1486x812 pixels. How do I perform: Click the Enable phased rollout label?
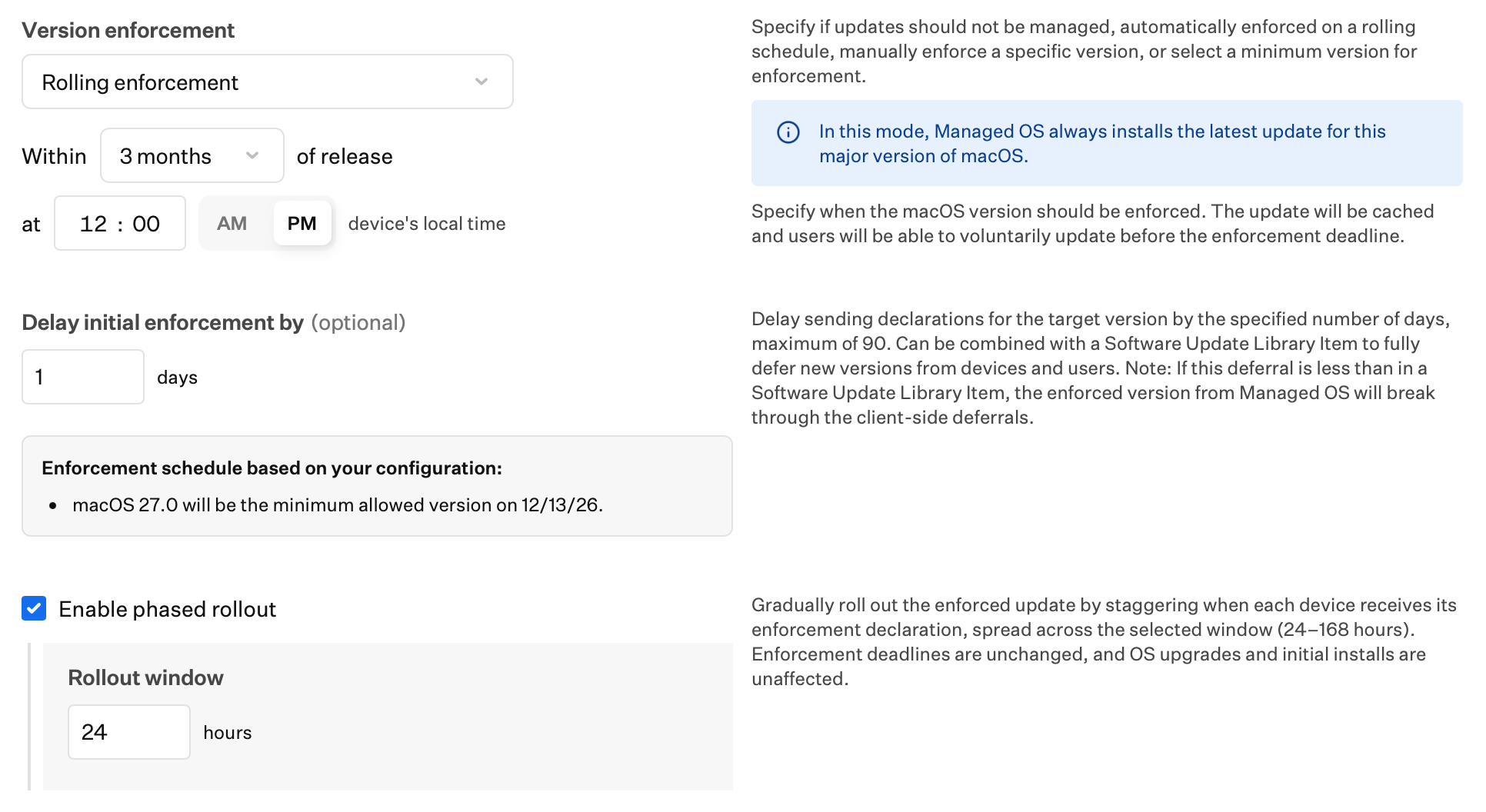point(167,609)
